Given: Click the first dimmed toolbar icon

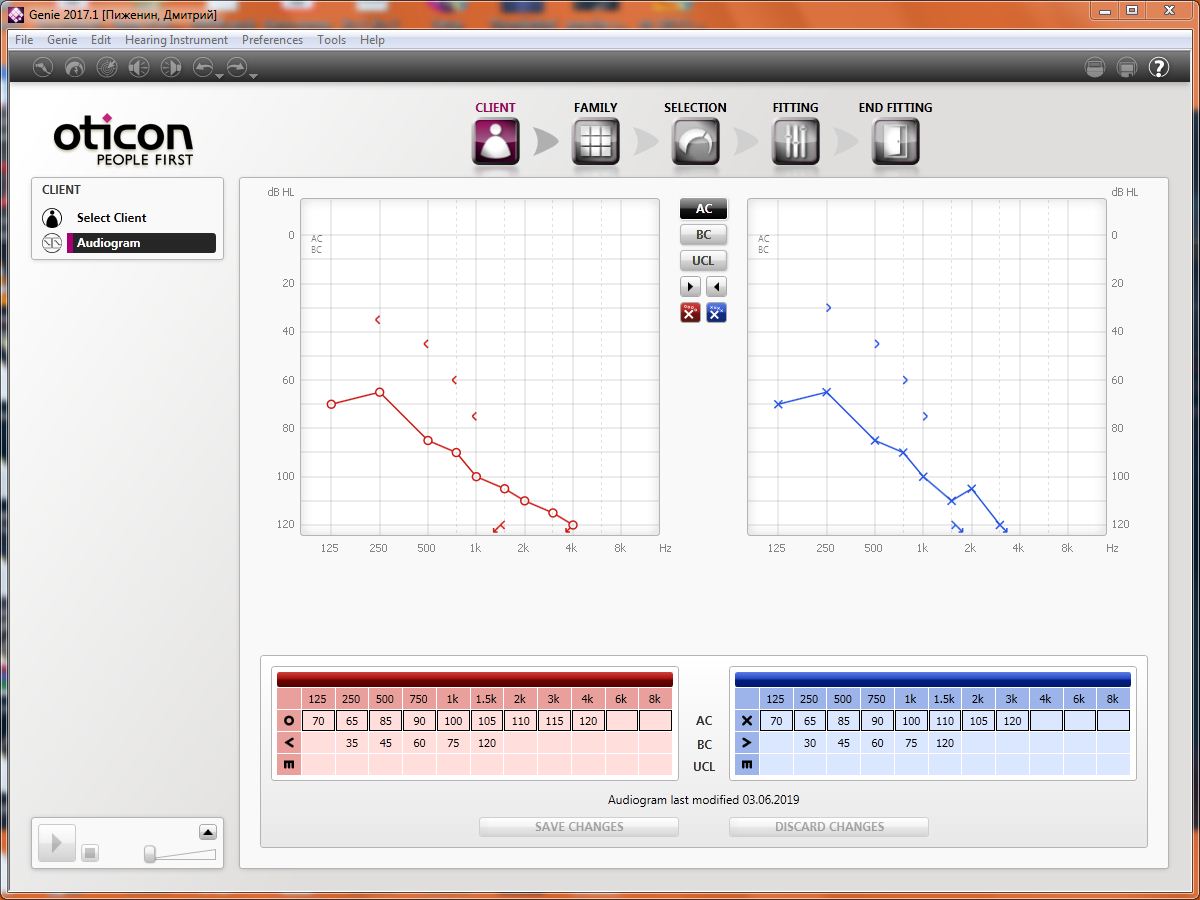Looking at the screenshot, I should point(43,67).
